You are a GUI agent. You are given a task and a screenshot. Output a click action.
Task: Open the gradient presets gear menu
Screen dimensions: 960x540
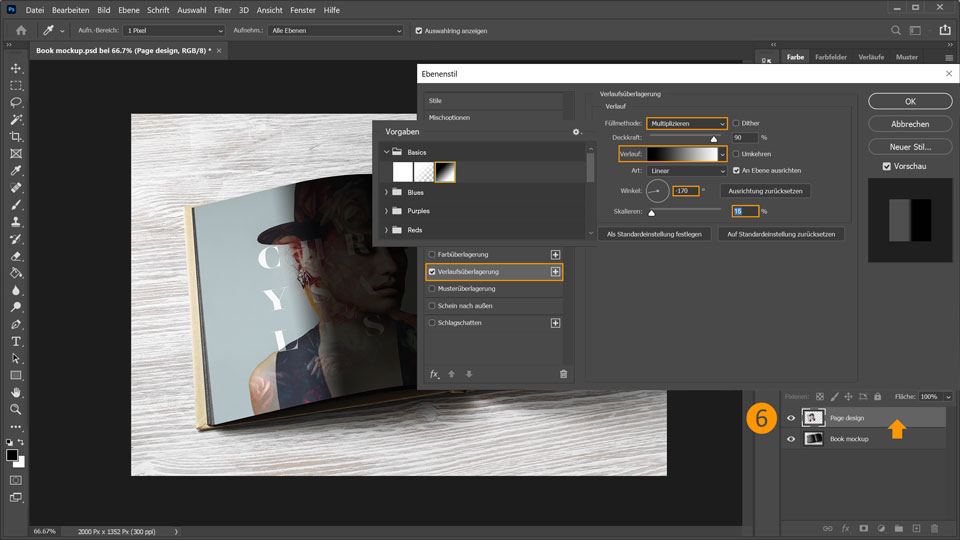pyautogui.click(x=576, y=132)
